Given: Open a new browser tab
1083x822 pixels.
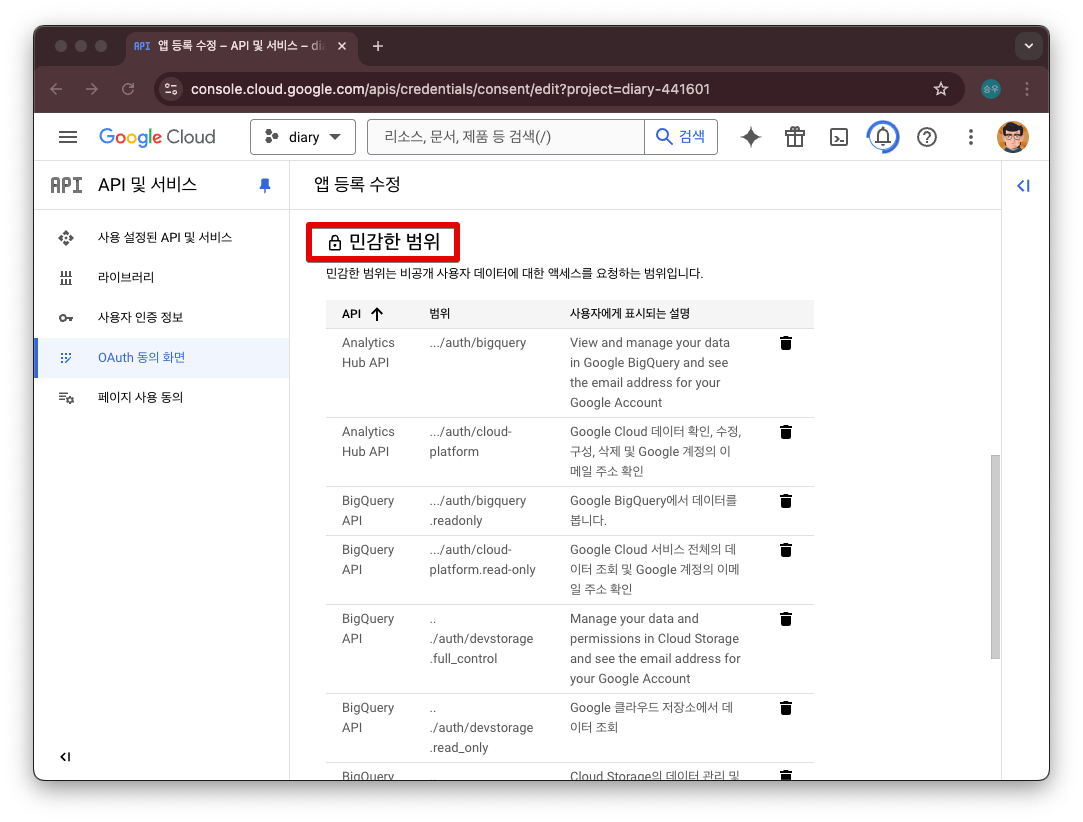Looking at the screenshot, I should 378,46.
